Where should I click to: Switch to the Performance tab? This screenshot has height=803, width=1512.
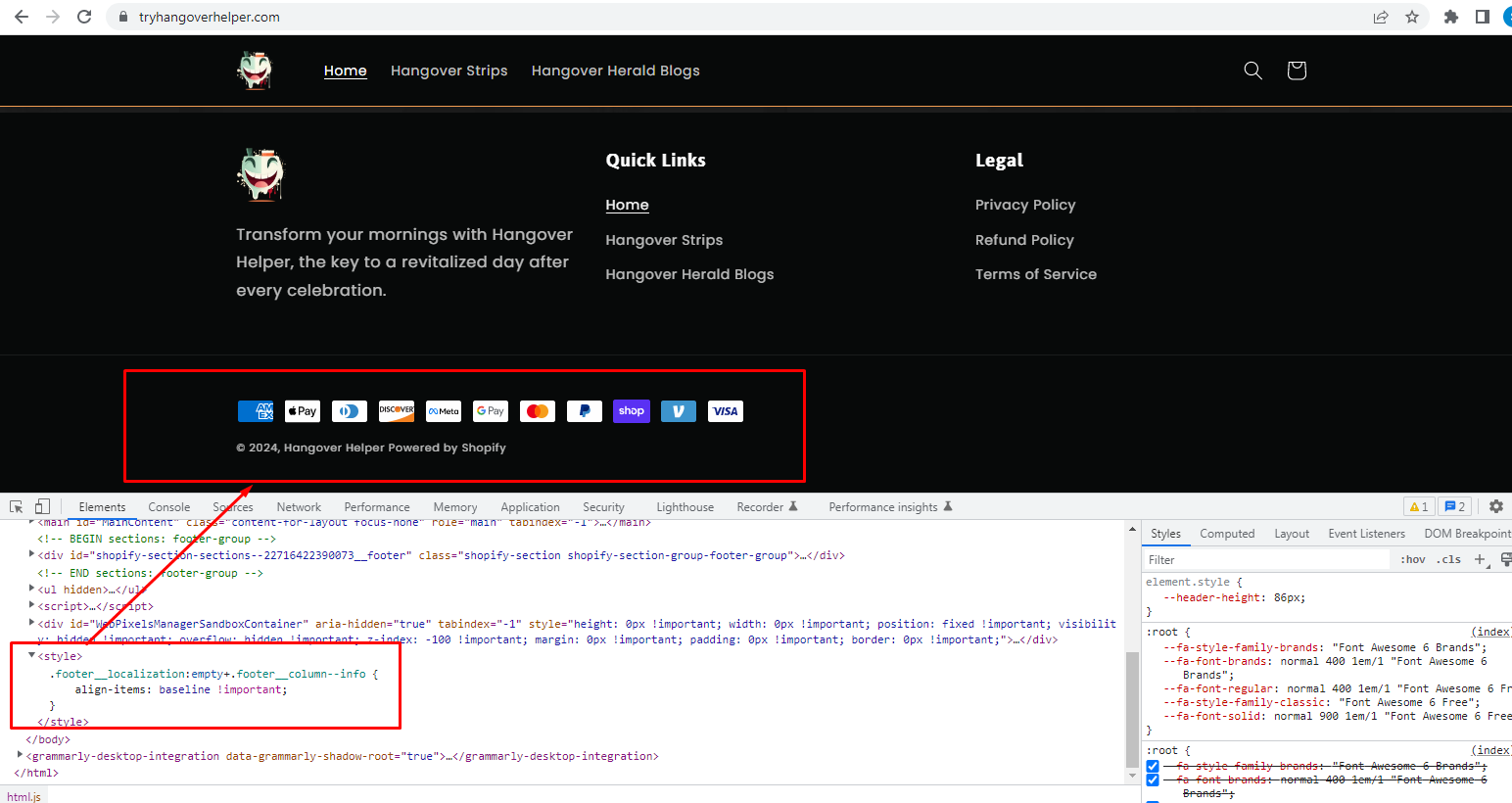coord(377,506)
